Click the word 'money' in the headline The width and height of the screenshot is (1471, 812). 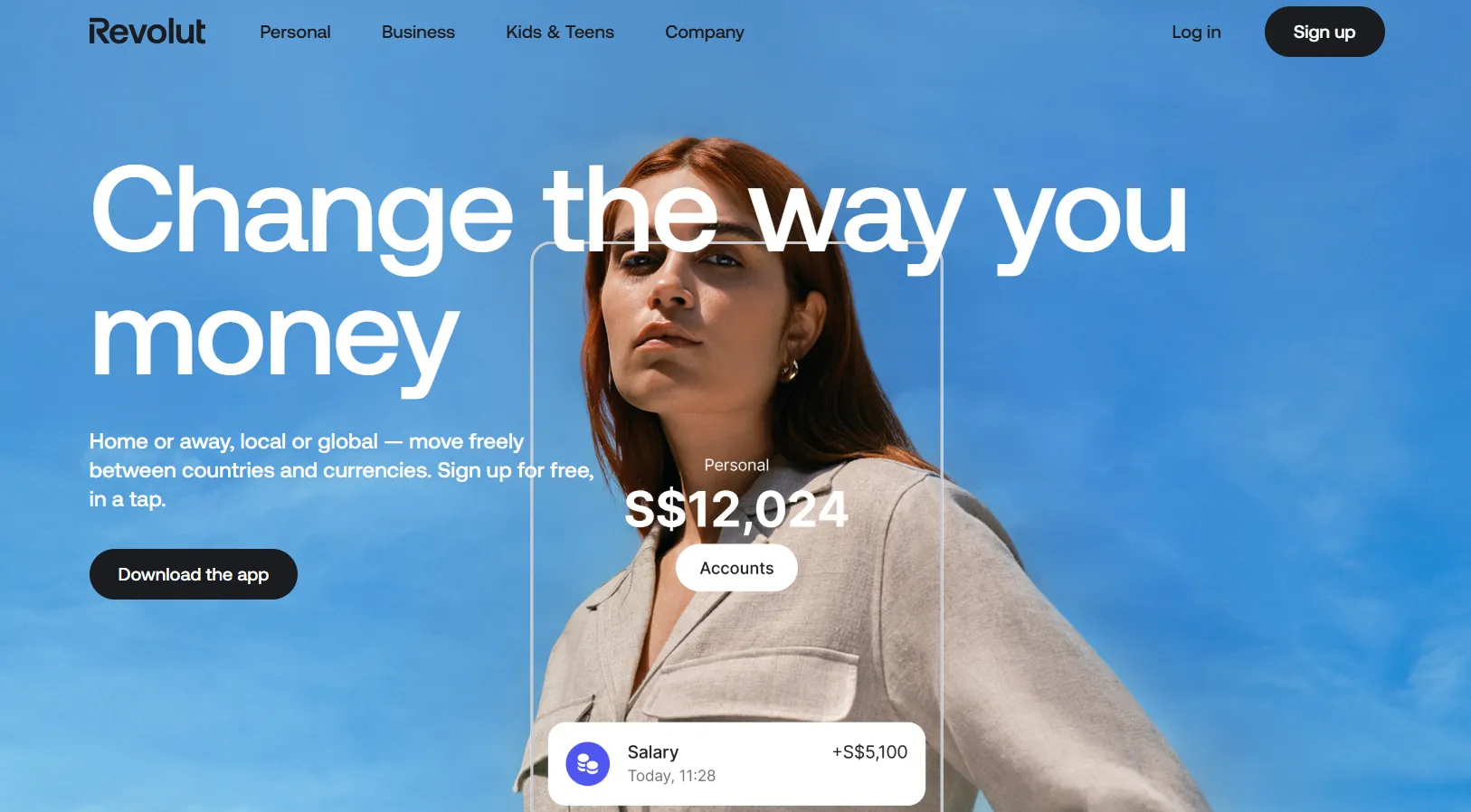tap(275, 341)
